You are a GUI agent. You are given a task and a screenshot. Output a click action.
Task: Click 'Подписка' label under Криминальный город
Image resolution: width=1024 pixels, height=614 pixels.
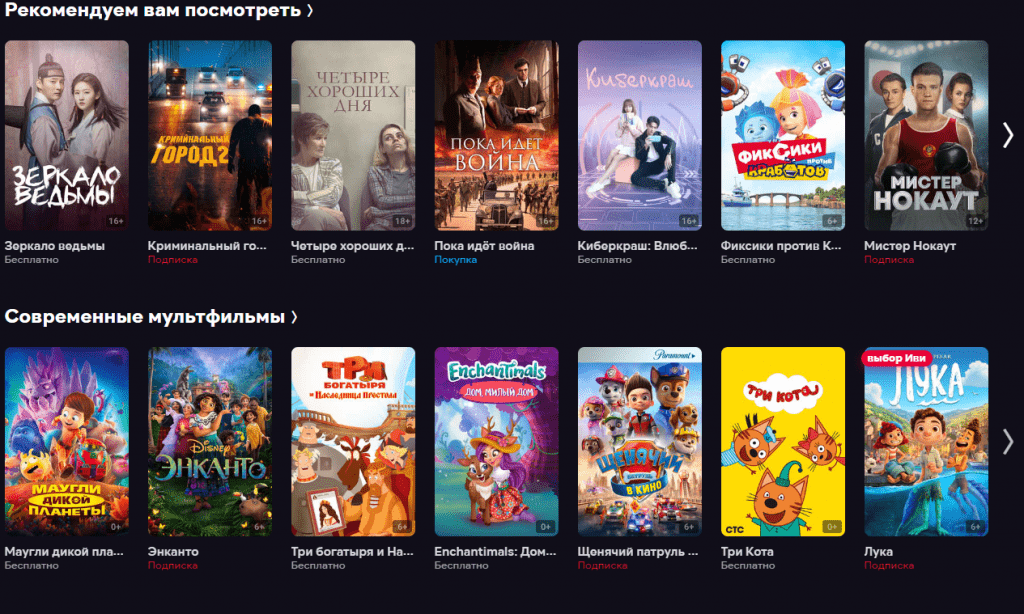pyautogui.click(x=172, y=260)
